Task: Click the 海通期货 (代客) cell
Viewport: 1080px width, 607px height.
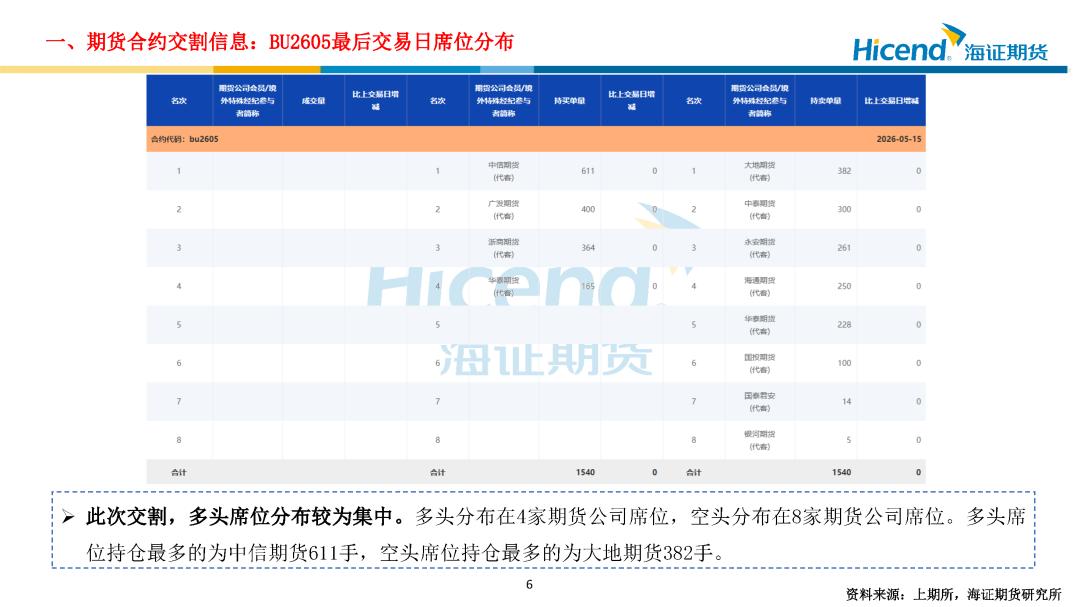Action: (760, 287)
